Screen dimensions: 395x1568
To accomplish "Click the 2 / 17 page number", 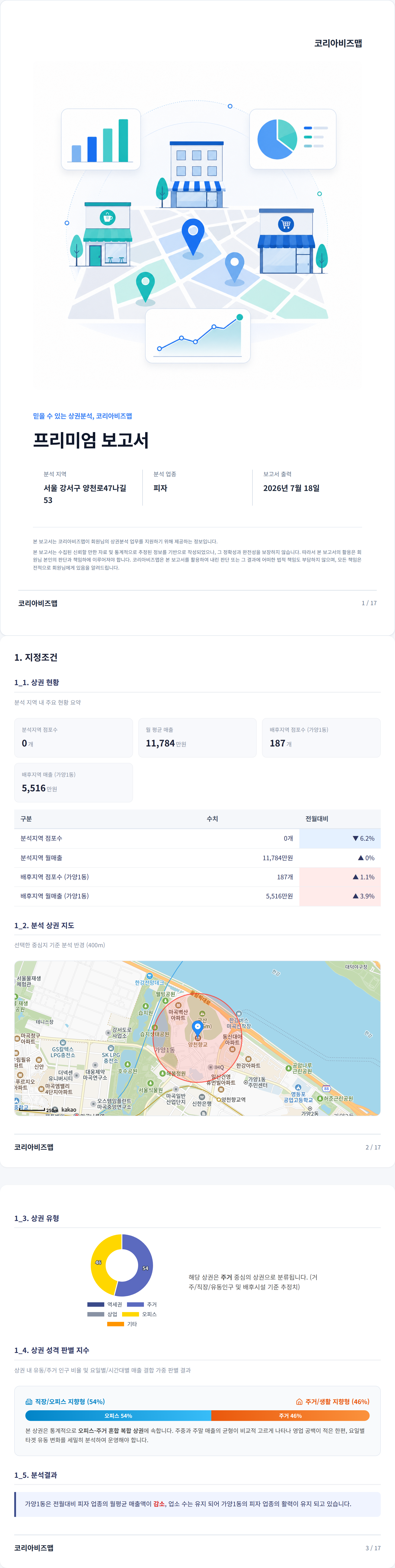I will coord(373,1147).
